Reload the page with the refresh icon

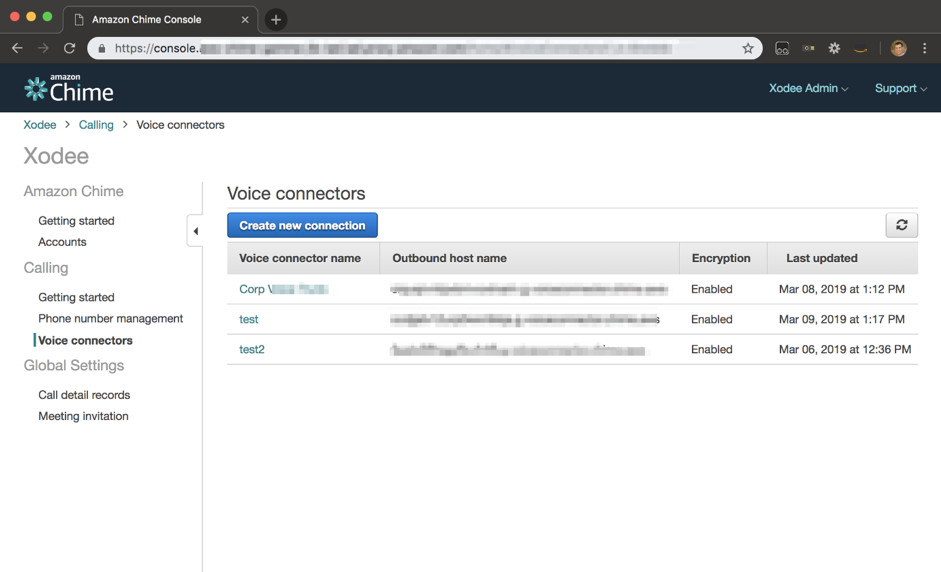[x=70, y=48]
